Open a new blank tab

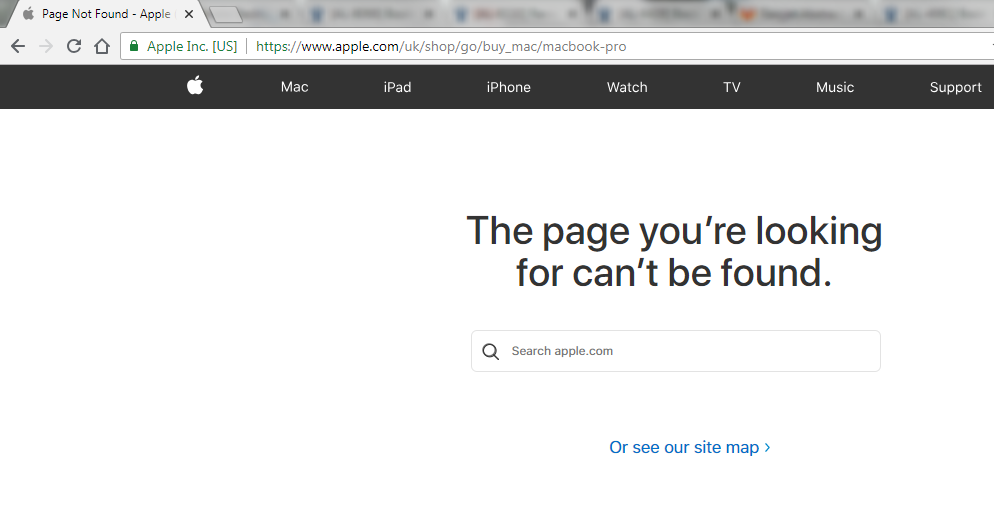[225, 14]
